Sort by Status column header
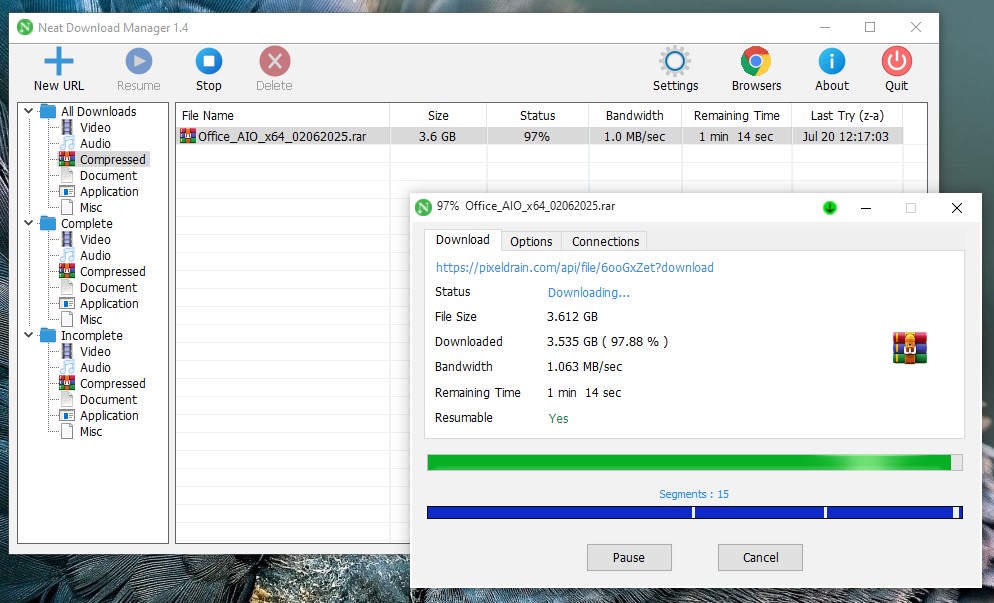Screen dimensions: 994x603 point(538,115)
